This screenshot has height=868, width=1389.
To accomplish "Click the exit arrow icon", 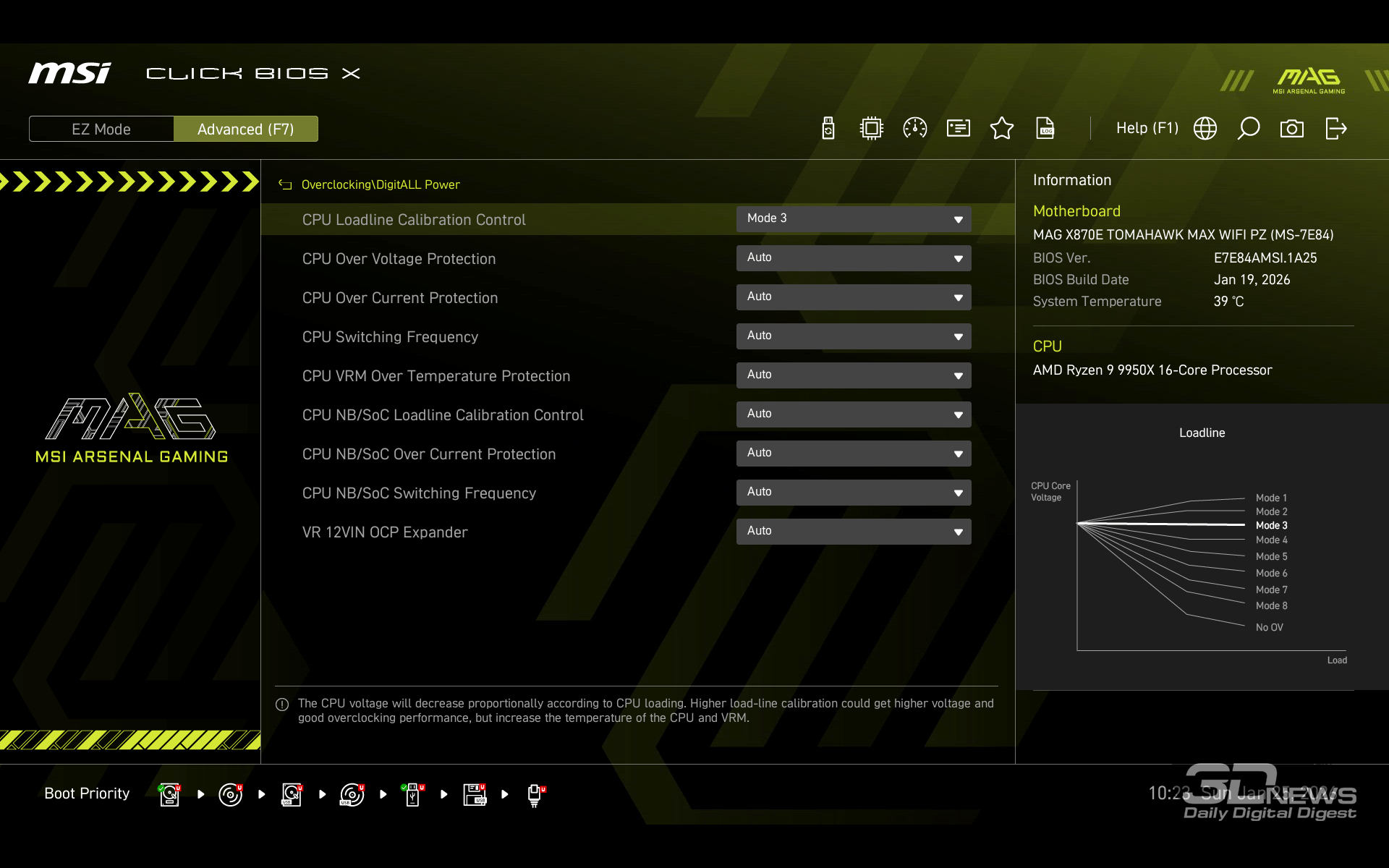I will tap(1335, 129).
